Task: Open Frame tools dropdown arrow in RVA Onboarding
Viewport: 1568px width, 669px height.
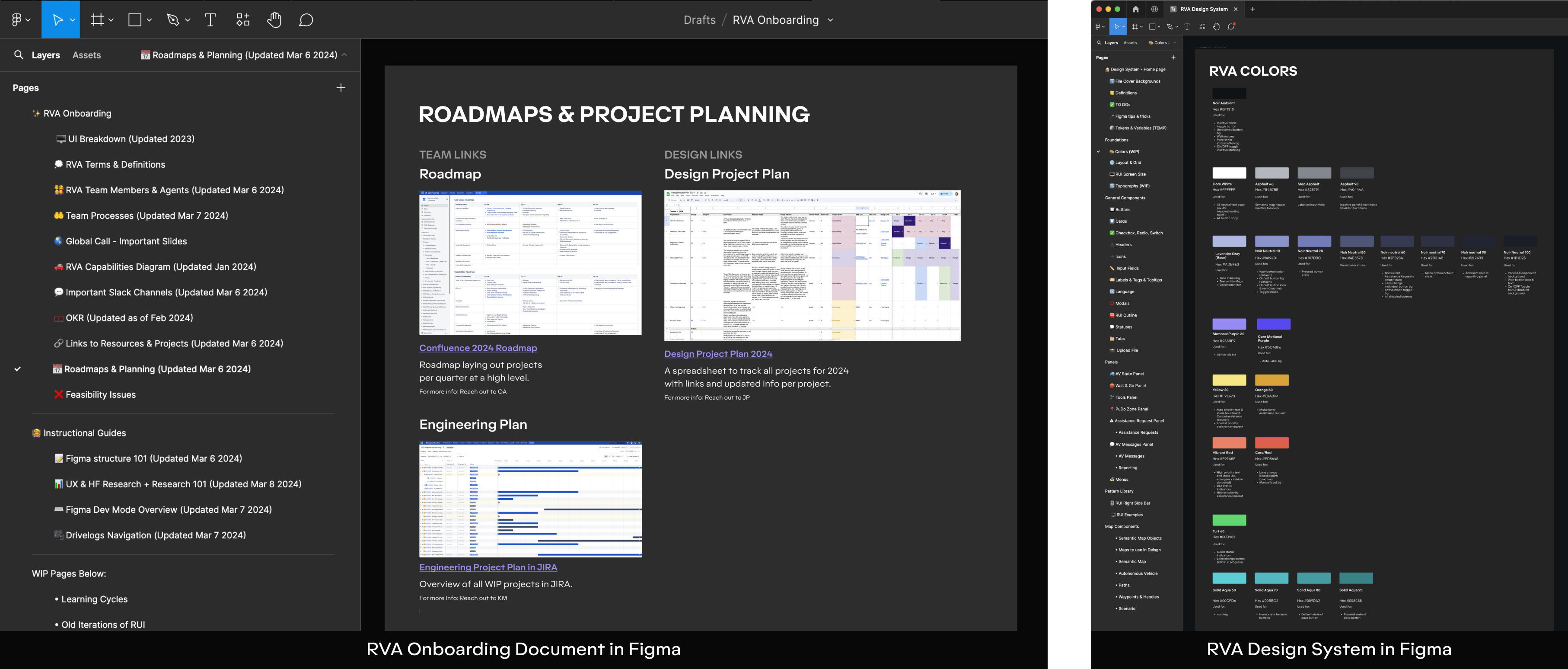Action: pos(111,20)
